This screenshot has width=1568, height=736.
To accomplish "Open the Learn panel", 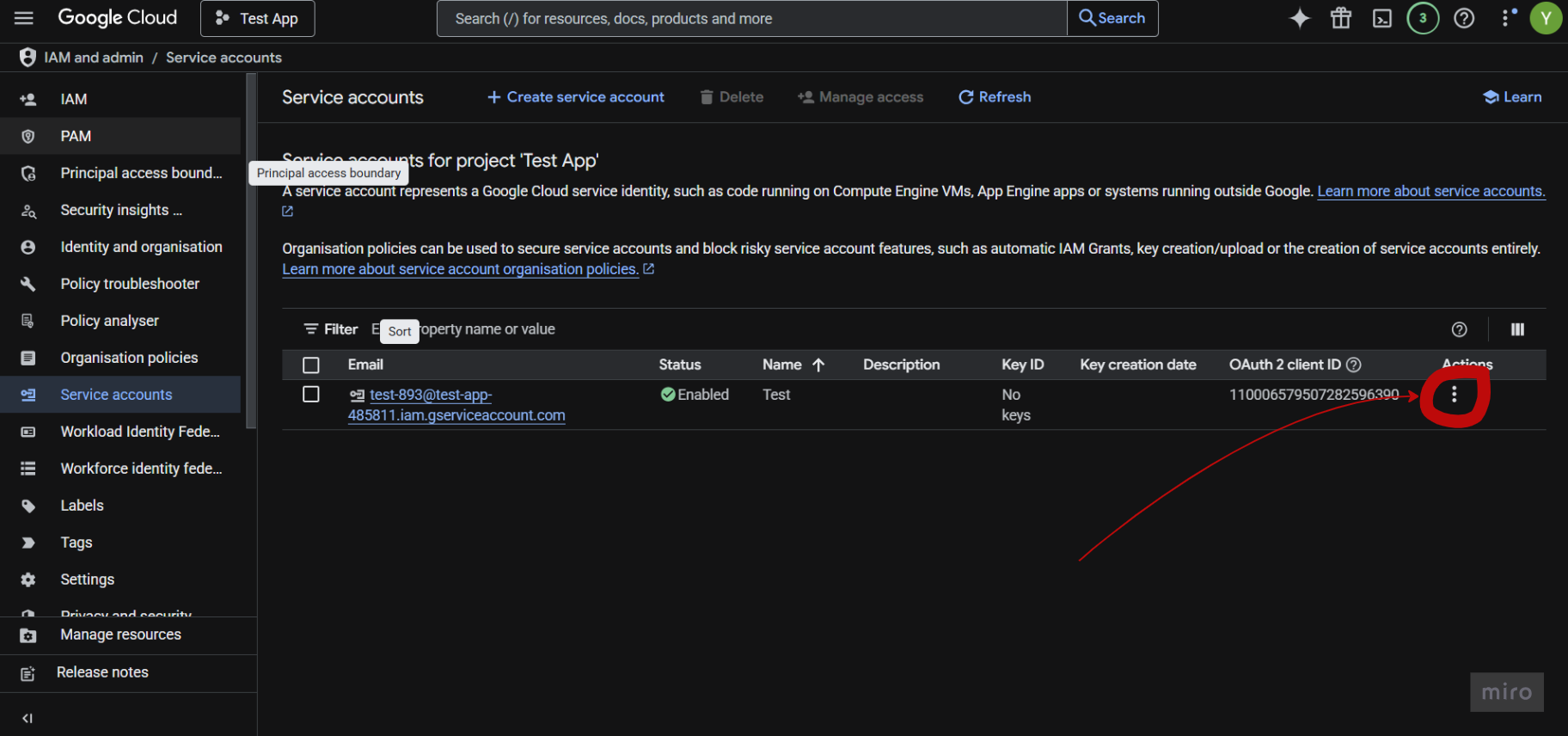I will coord(1512,97).
